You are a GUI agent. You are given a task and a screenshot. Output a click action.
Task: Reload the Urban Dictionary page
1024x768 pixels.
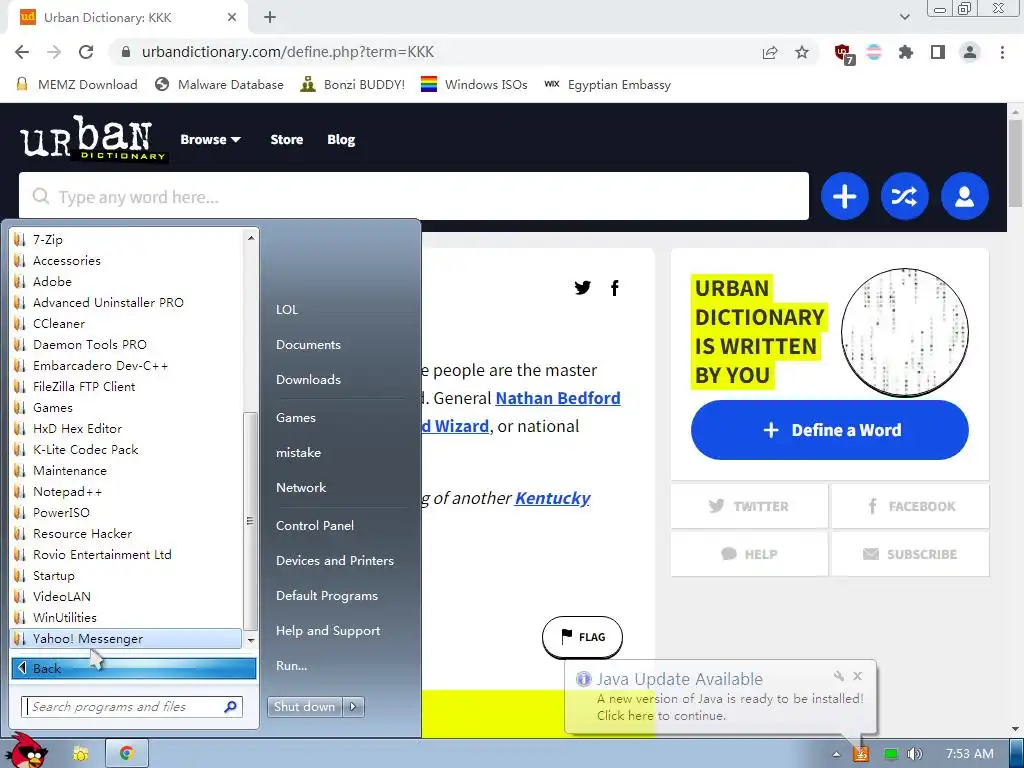[86, 52]
